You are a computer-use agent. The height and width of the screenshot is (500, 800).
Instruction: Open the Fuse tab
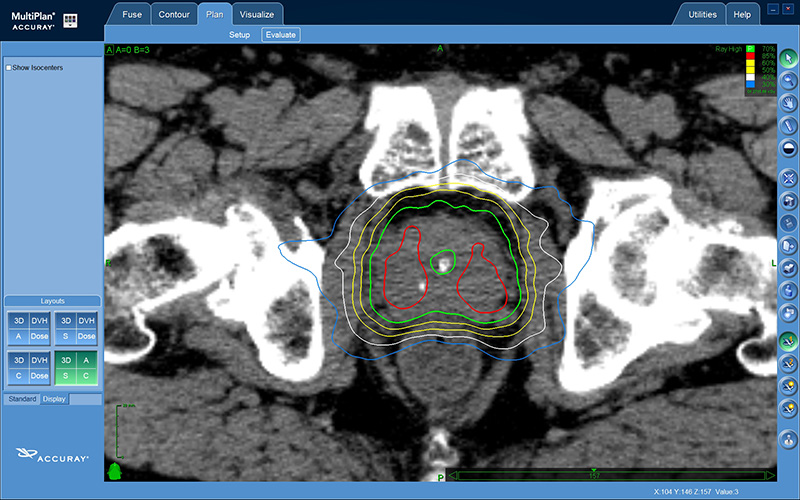(x=132, y=15)
